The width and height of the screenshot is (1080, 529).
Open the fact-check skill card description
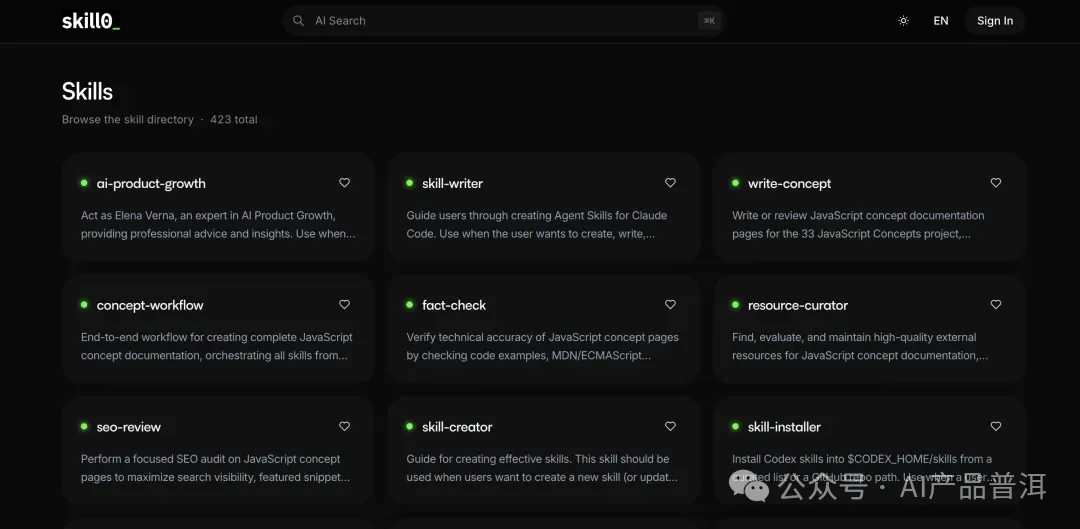pyautogui.click(x=542, y=346)
